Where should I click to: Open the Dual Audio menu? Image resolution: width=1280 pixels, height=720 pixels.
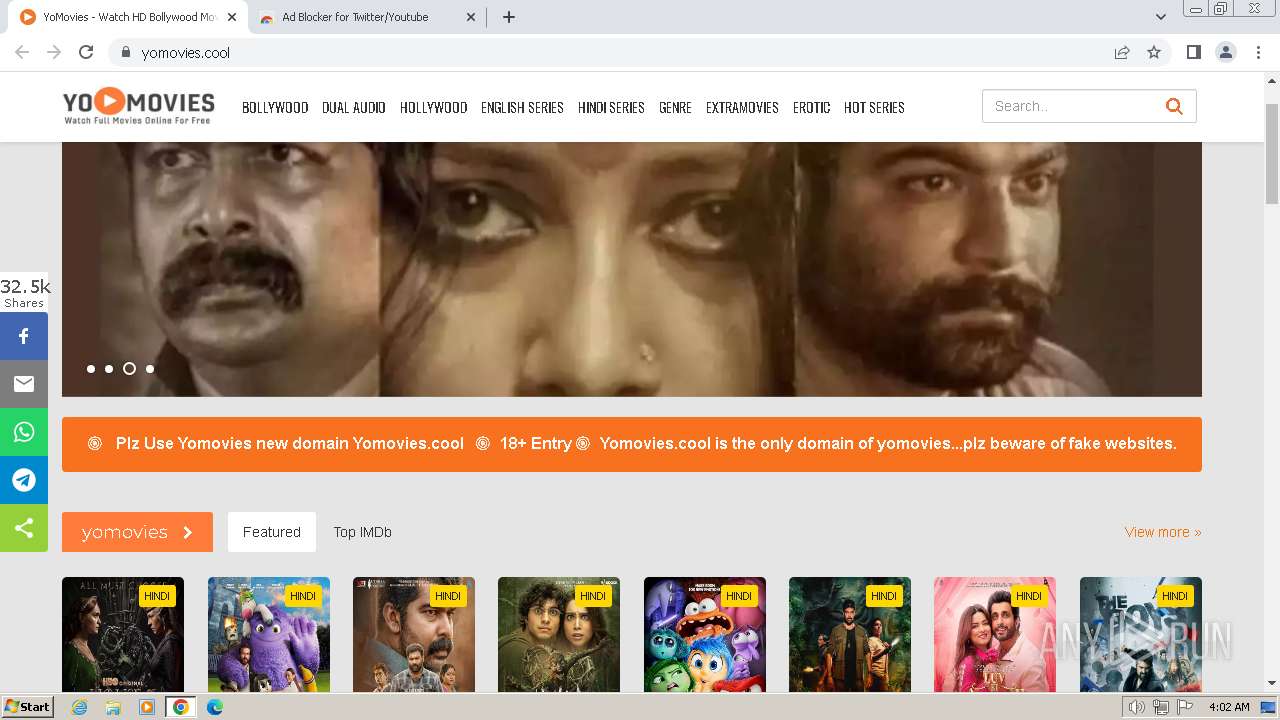pos(354,107)
